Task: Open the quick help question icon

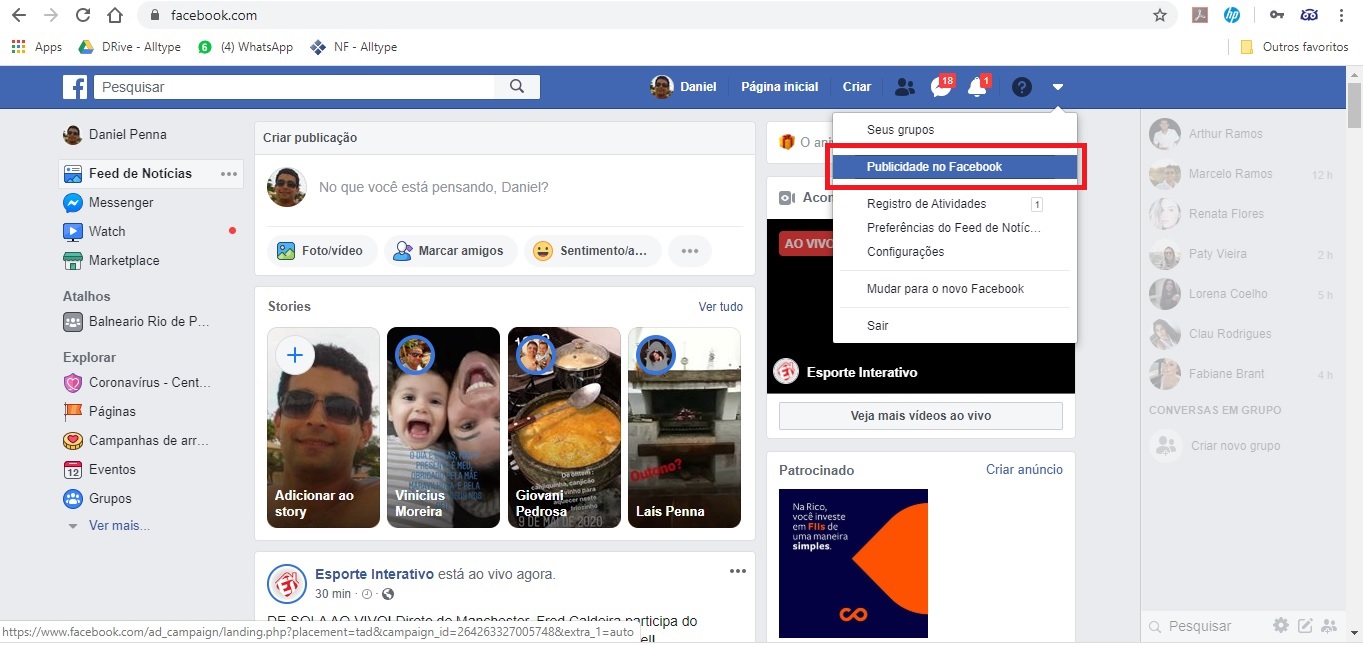Action: click(1021, 87)
